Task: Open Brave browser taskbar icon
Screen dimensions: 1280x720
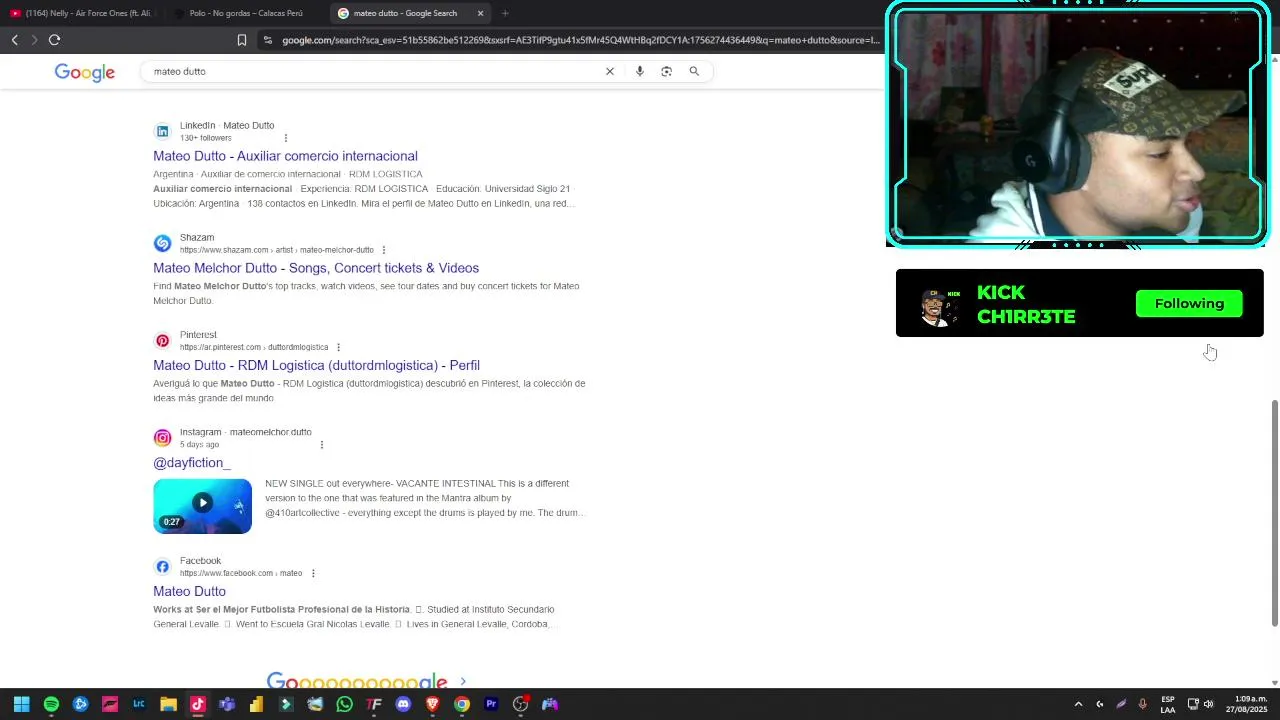Action: pyautogui.click(x=432, y=704)
